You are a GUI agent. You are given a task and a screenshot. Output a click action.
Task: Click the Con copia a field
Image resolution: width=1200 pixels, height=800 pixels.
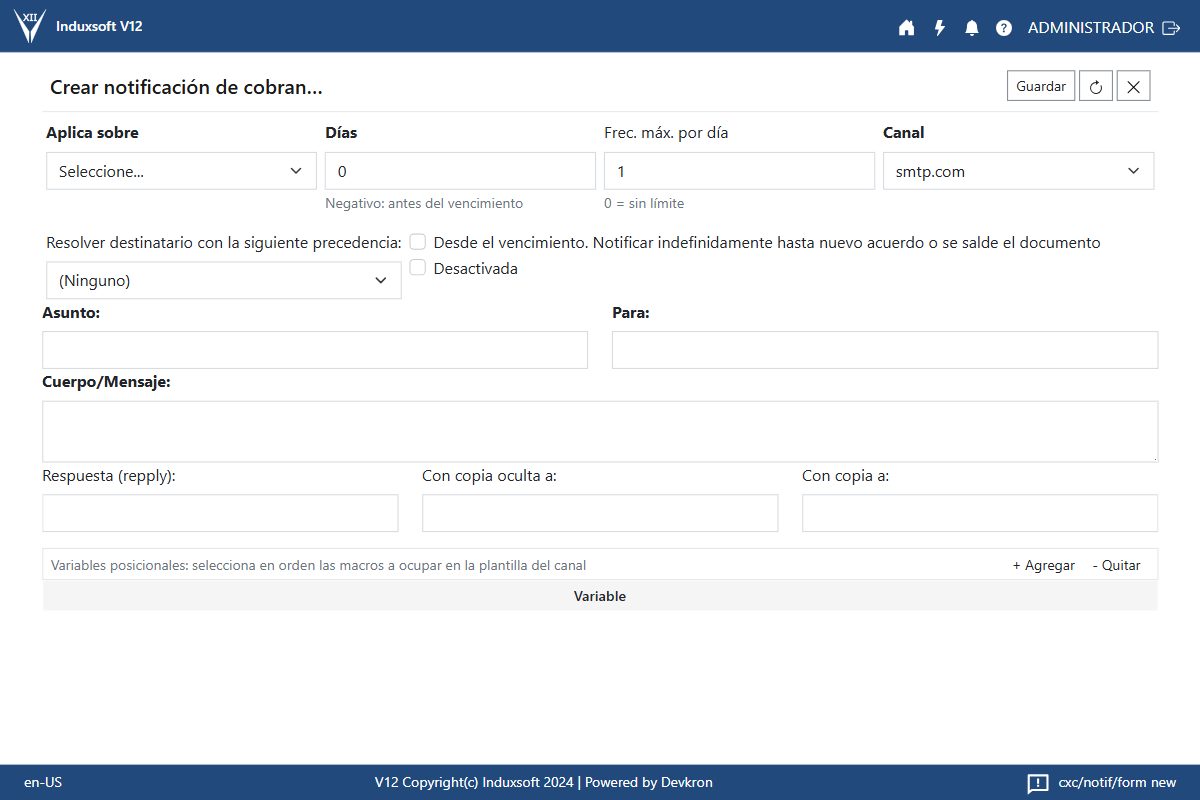click(980, 513)
